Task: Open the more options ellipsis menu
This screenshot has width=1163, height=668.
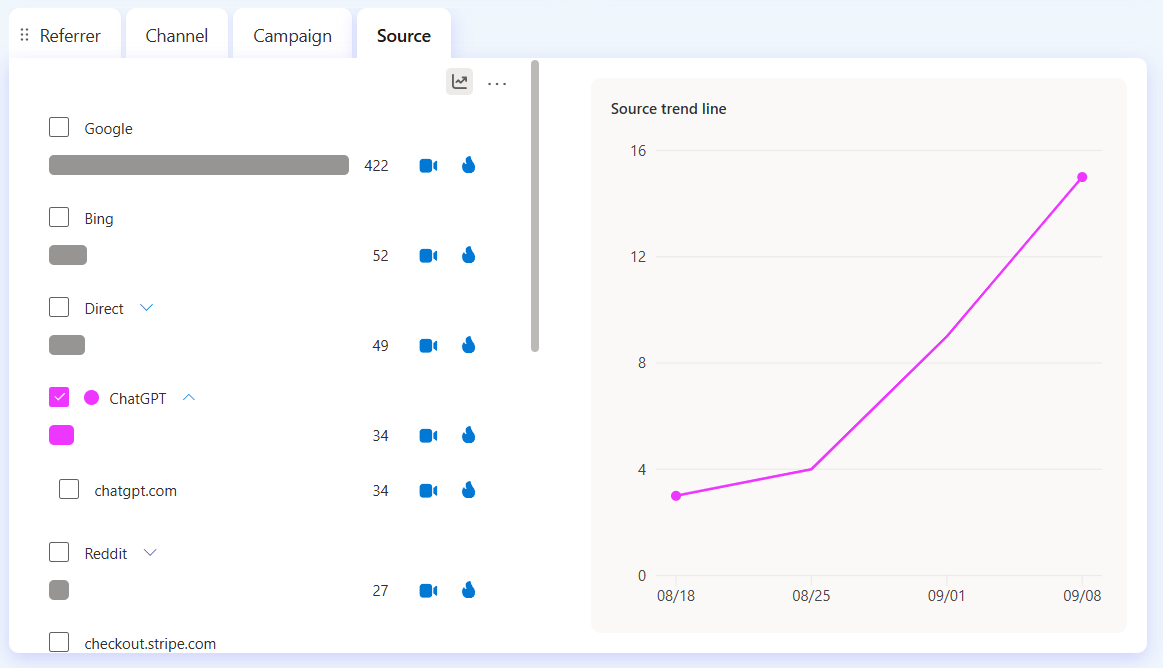Action: click(497, 82)
